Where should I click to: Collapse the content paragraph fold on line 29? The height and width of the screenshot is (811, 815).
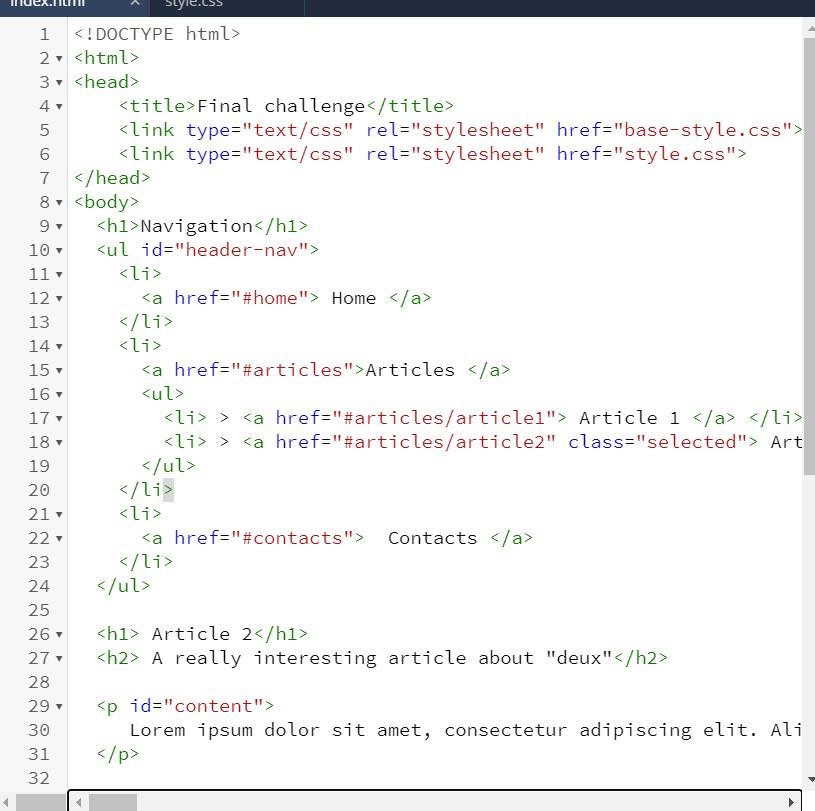point(58,706)
